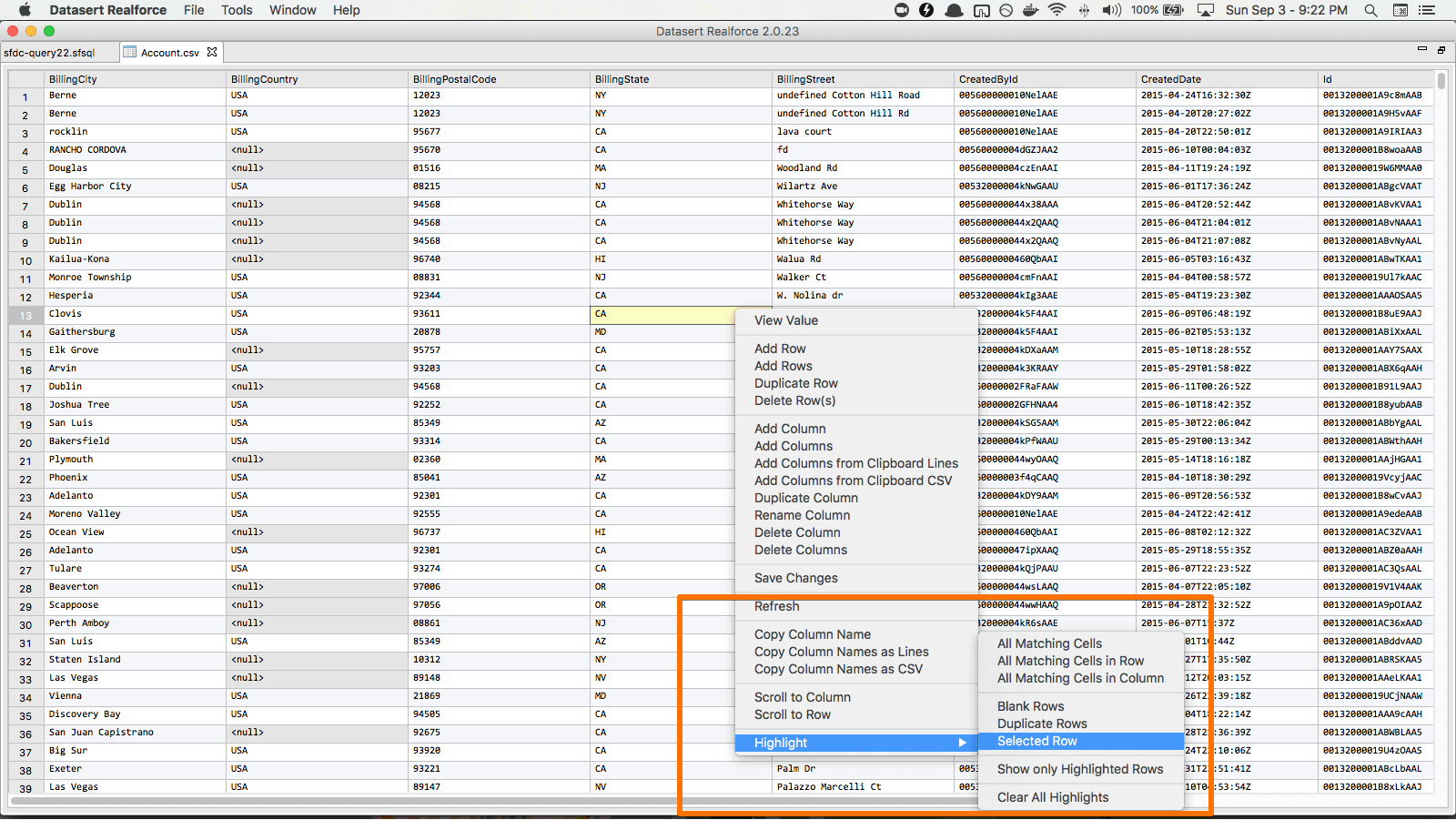Screen dimensions: 1456x820
Task: Select Show only Highlighted Rows
Action: (1079, 769)
